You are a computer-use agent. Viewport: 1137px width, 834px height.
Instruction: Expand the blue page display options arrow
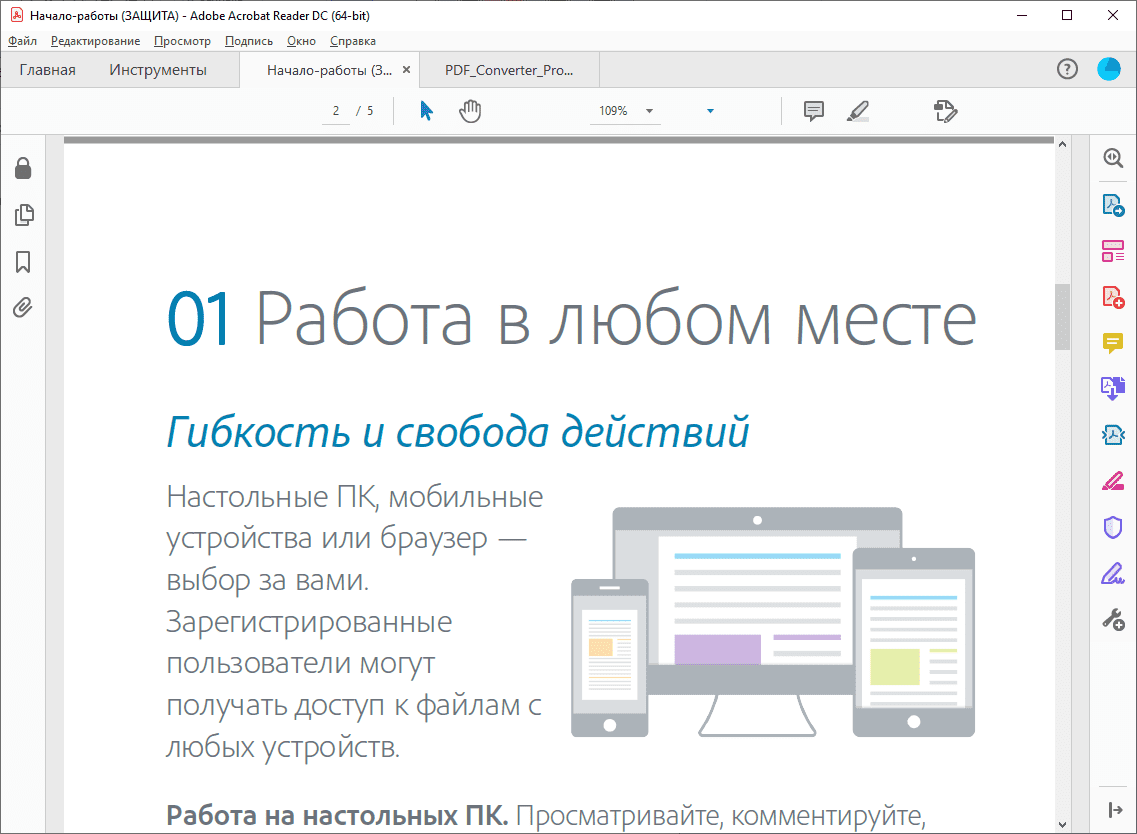(x=710, y=111)
